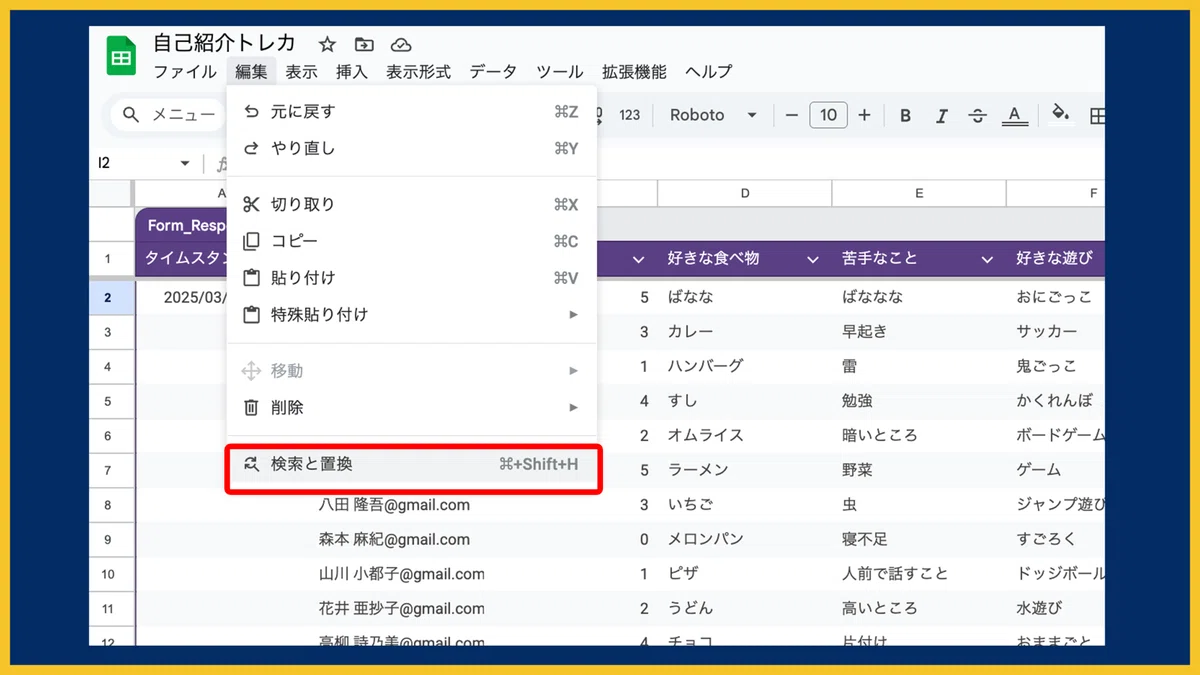Open the Google Sheets home icon
Screen dimensions: 1200x675
click(x=121, y=56)
